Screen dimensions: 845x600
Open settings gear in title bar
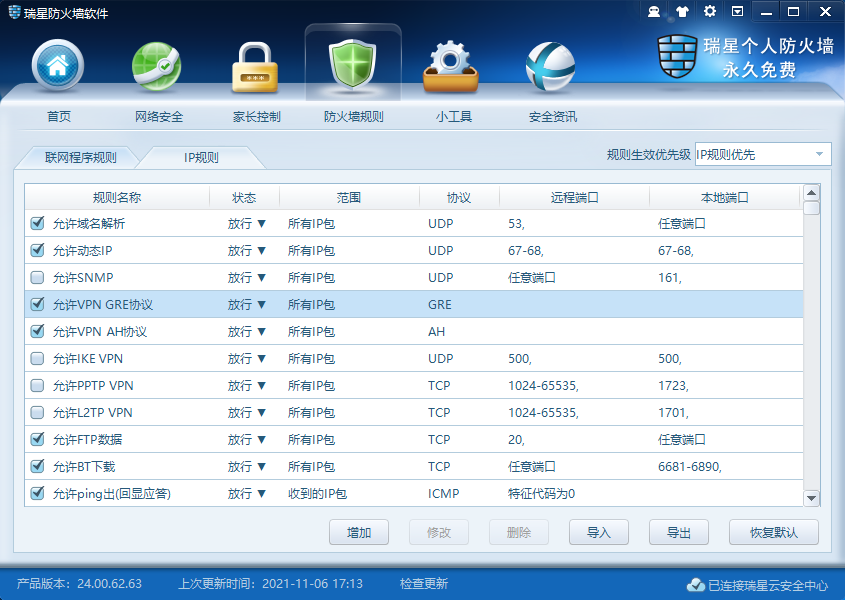coord(710,11)
